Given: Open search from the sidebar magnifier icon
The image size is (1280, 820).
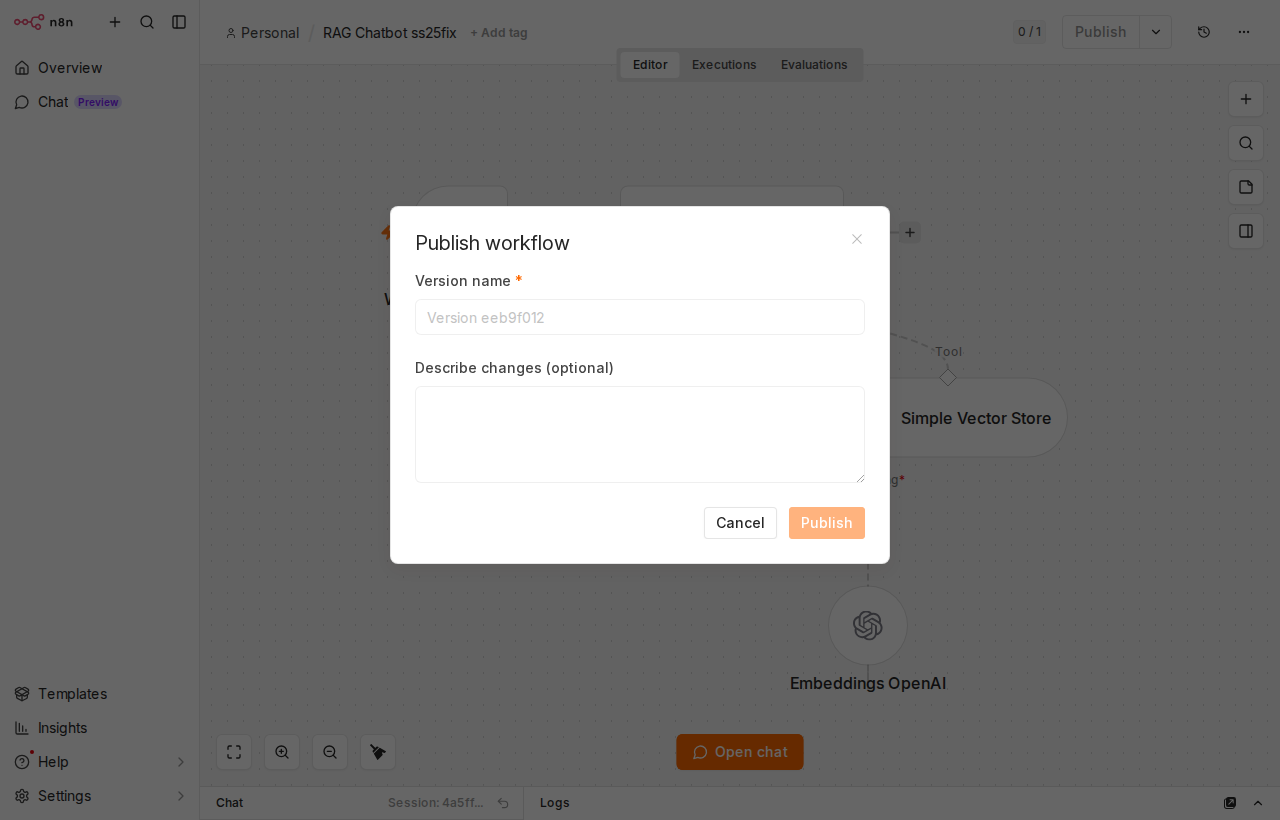Looking at the screenshot, I should tap(147, 22).
